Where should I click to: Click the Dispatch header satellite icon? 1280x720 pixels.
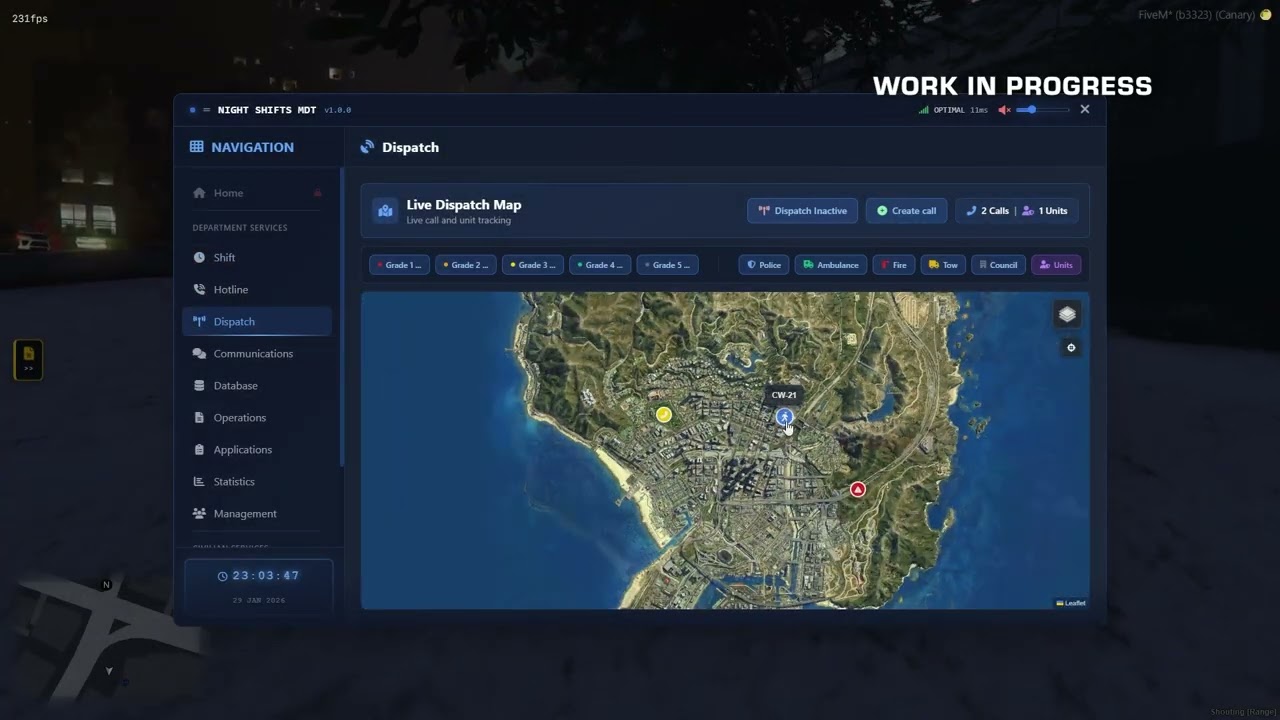click(367, 147)
